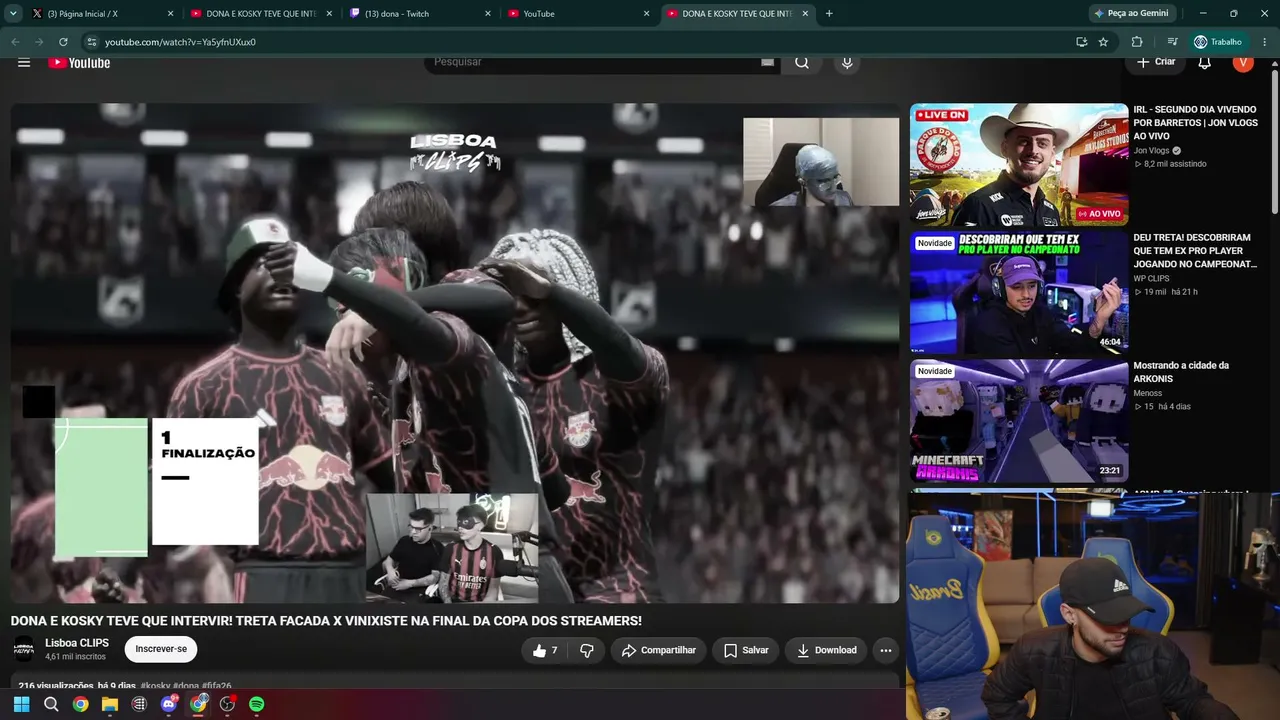Screen dimensions: 1280x720
Task: Dislike the video with thumbs down
Action: pos(587,650)
